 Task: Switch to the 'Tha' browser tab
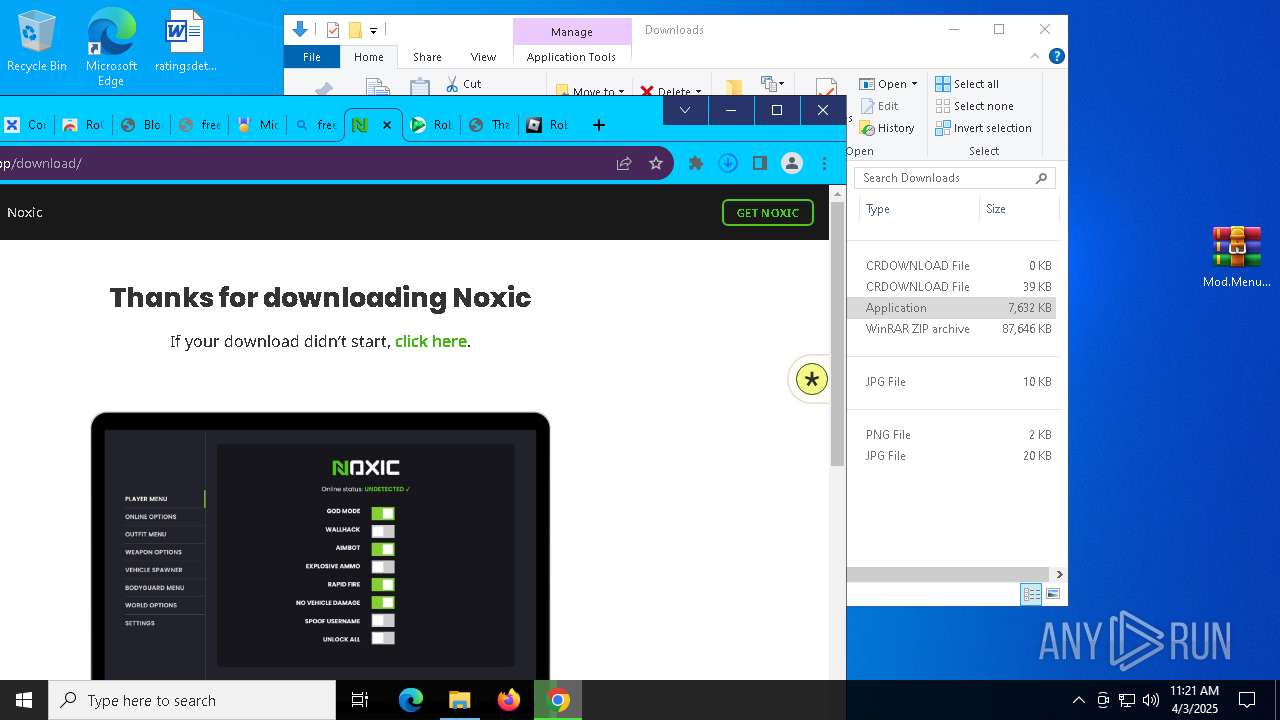[489, 125]
